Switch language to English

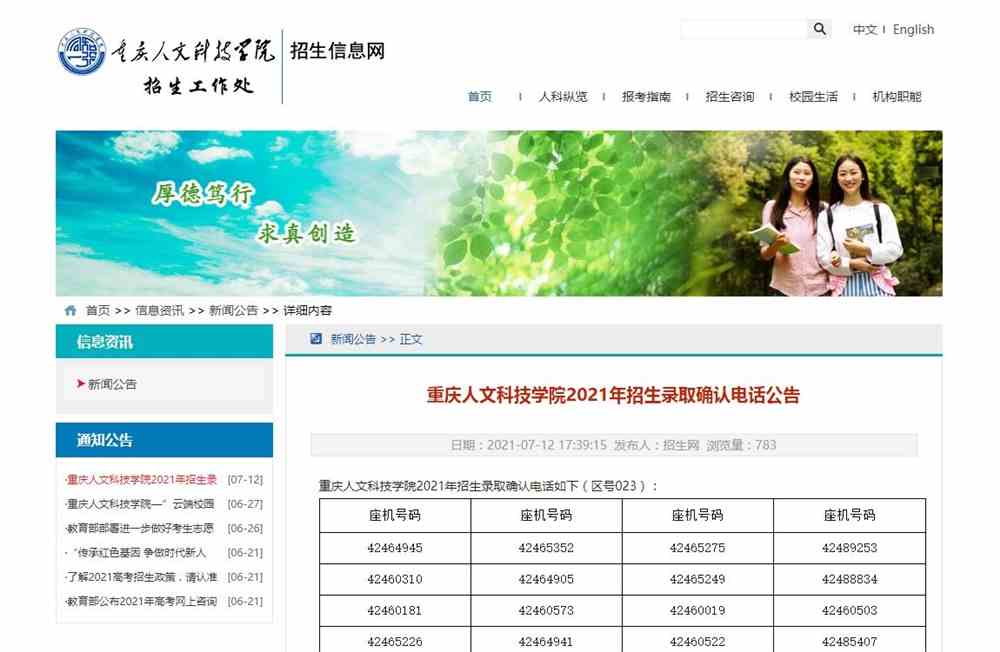pos(913,29)
